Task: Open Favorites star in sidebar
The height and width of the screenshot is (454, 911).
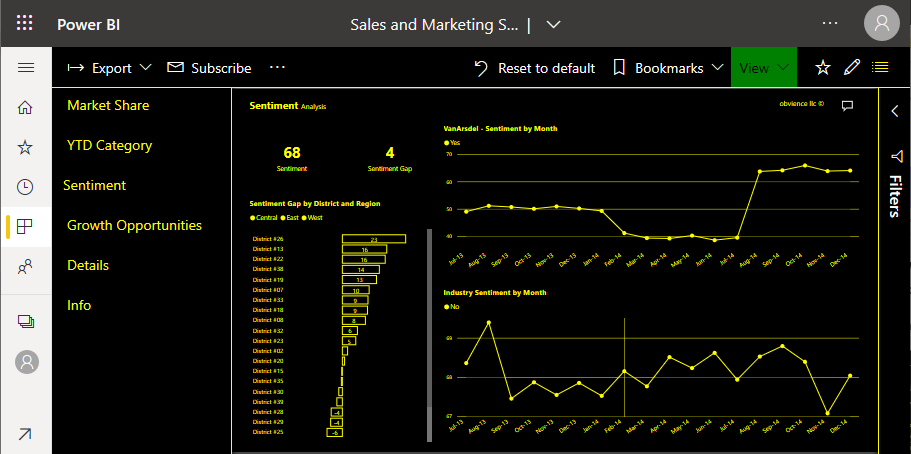Action: [x=25, y=147]
